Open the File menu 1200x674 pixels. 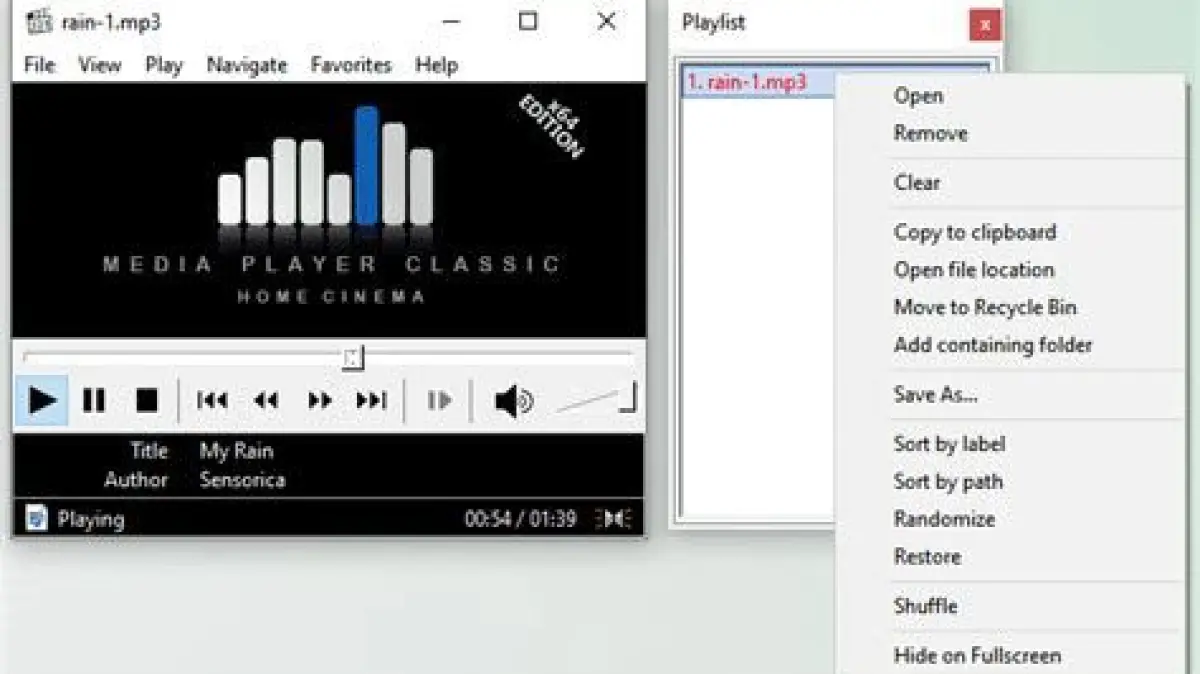pyautogui.click(x=39, y=65)
